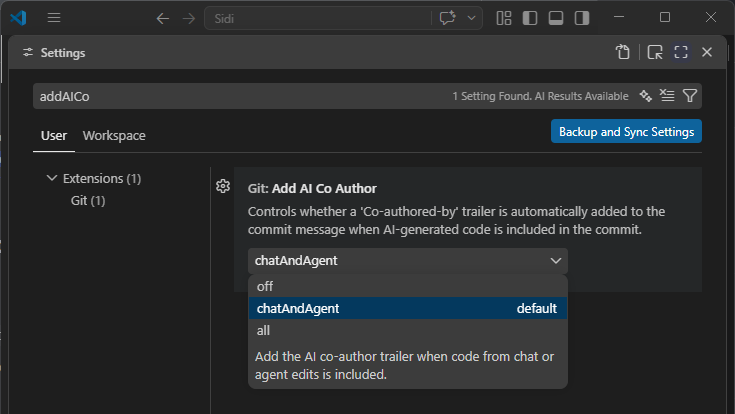Image resolution: width=735 pixels, height=414 pixels.
Task: Toggle the bottom panel visibility
Action: pos(556,18)
